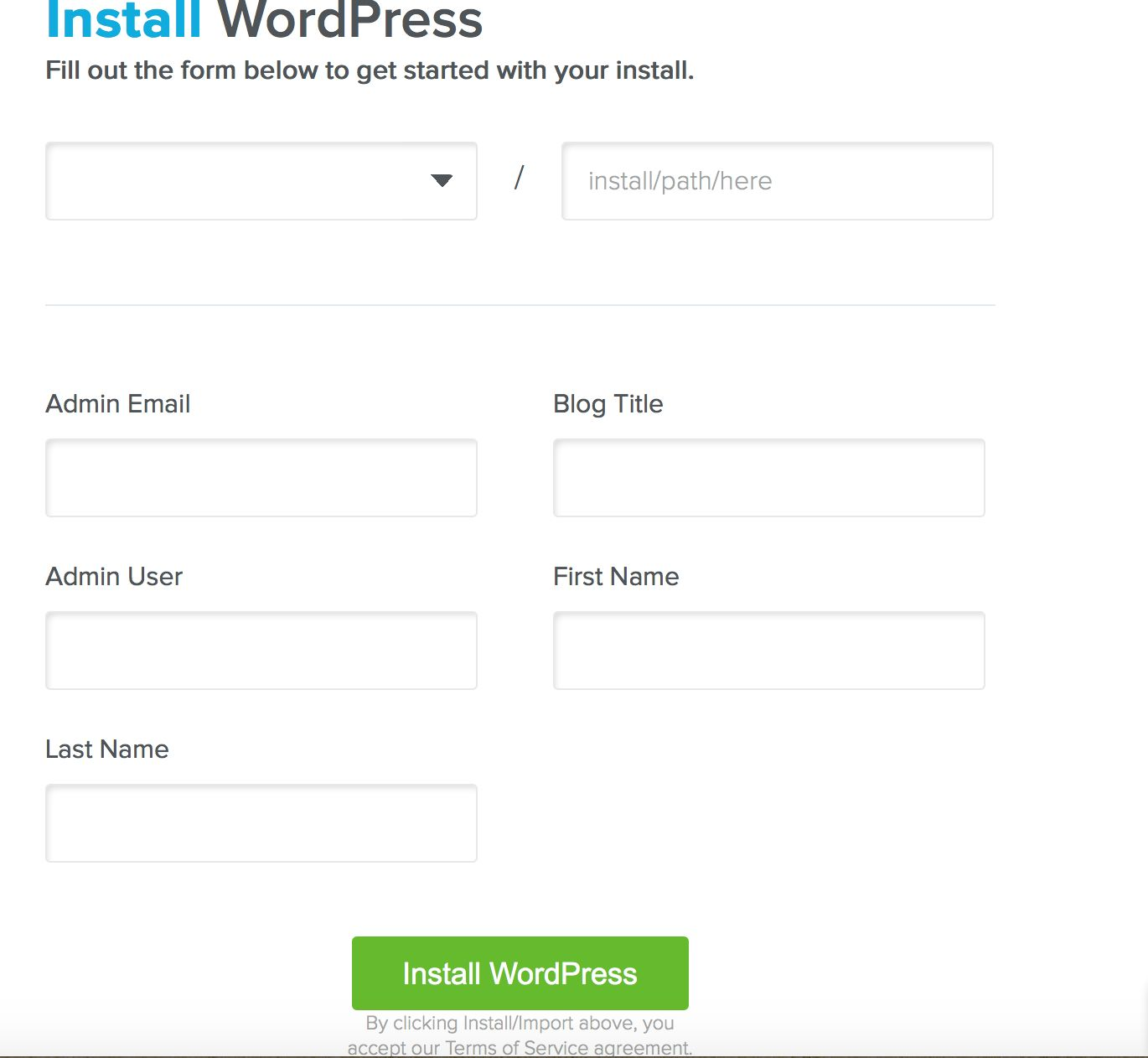Image resolution: width=1148 pixels, height=1058 pixels.
Task: Click the Admin User label text
Action: click(114, 577)
